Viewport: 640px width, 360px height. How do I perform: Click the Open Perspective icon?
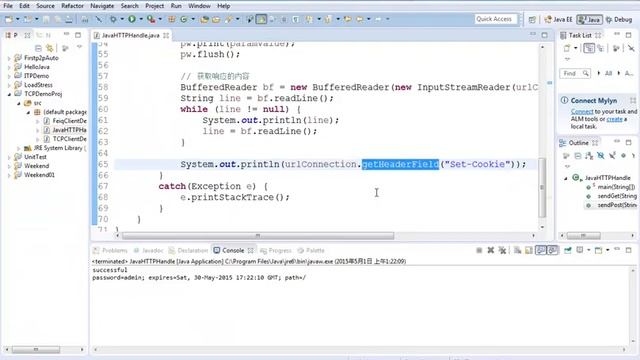(532, 19)
